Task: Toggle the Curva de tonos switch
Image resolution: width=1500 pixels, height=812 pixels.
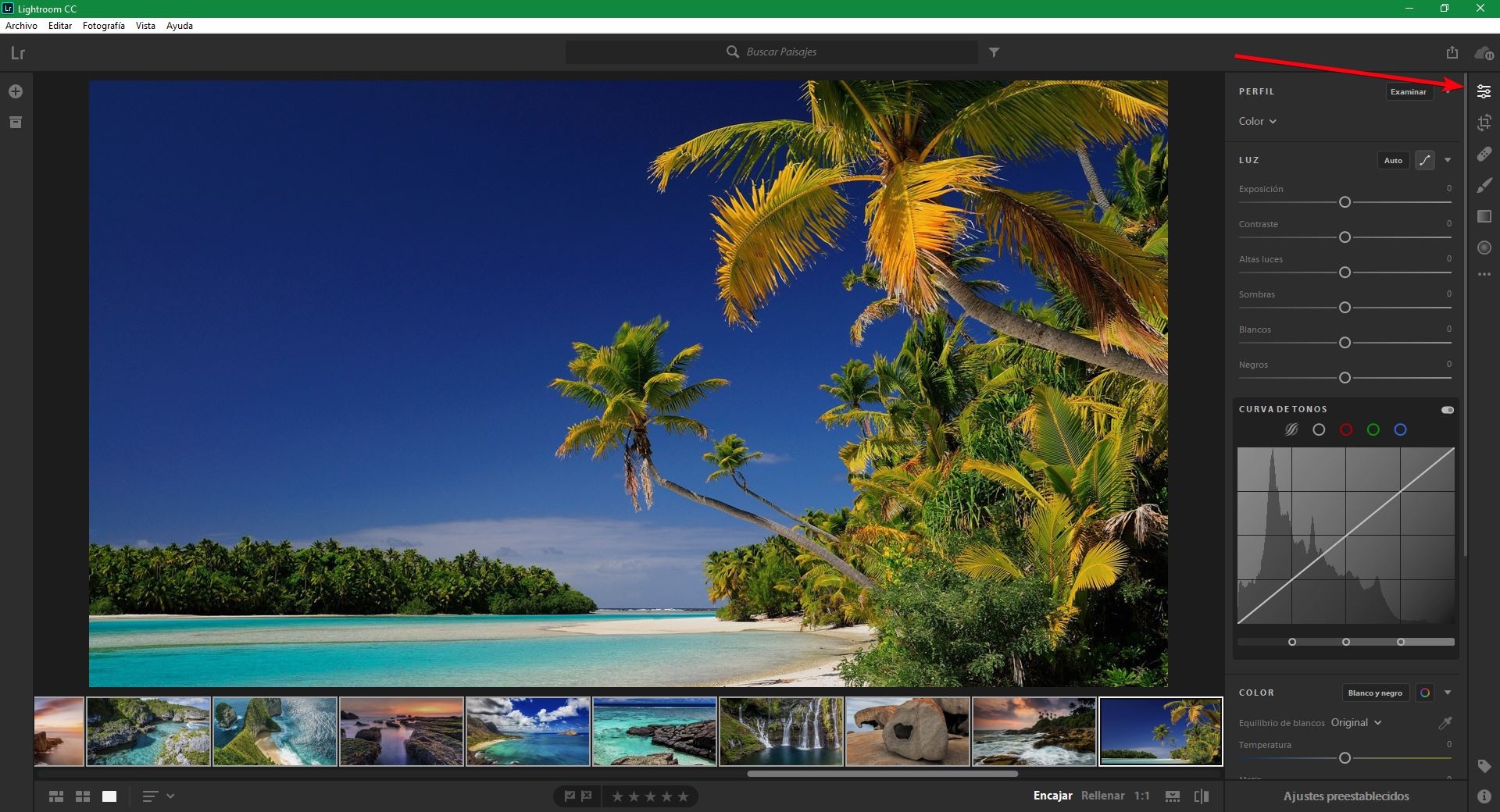Action: pos(1448,409)
